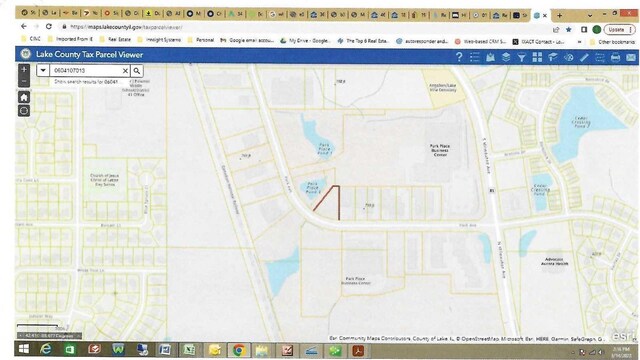Open the basemap gallery grid icon

click(x=537, y=57)
